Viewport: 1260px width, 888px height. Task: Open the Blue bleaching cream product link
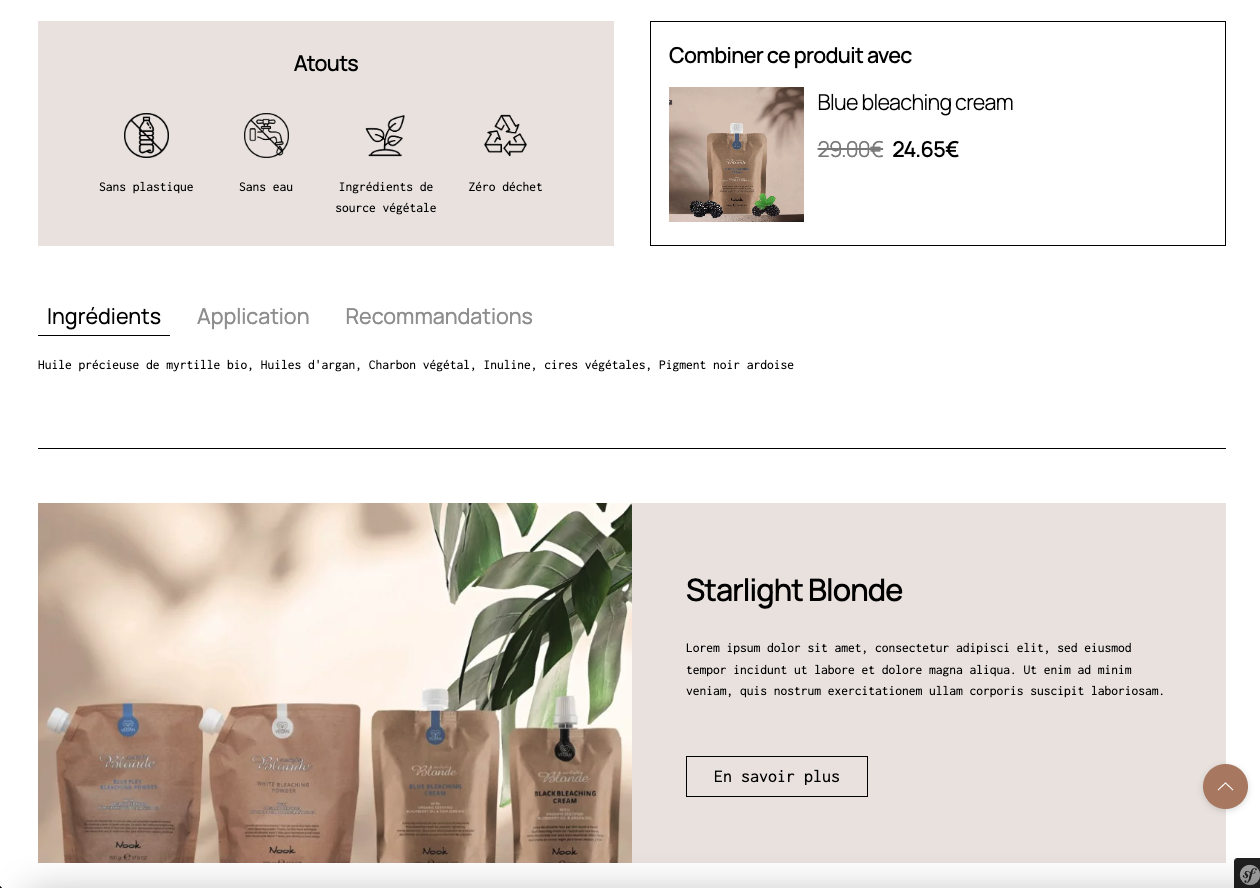(x=915, y=103)
